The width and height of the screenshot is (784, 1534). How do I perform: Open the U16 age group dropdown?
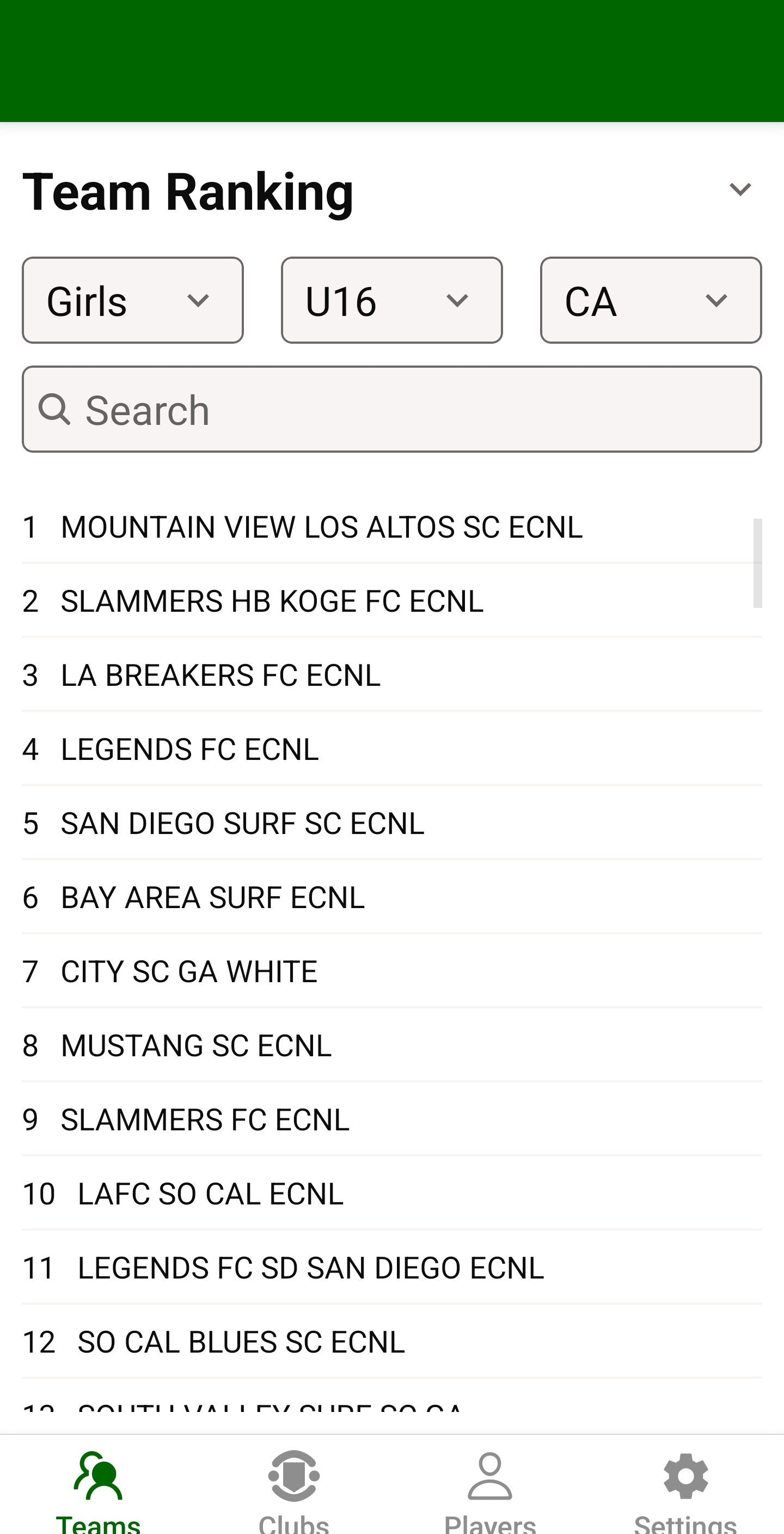(391, 300)
